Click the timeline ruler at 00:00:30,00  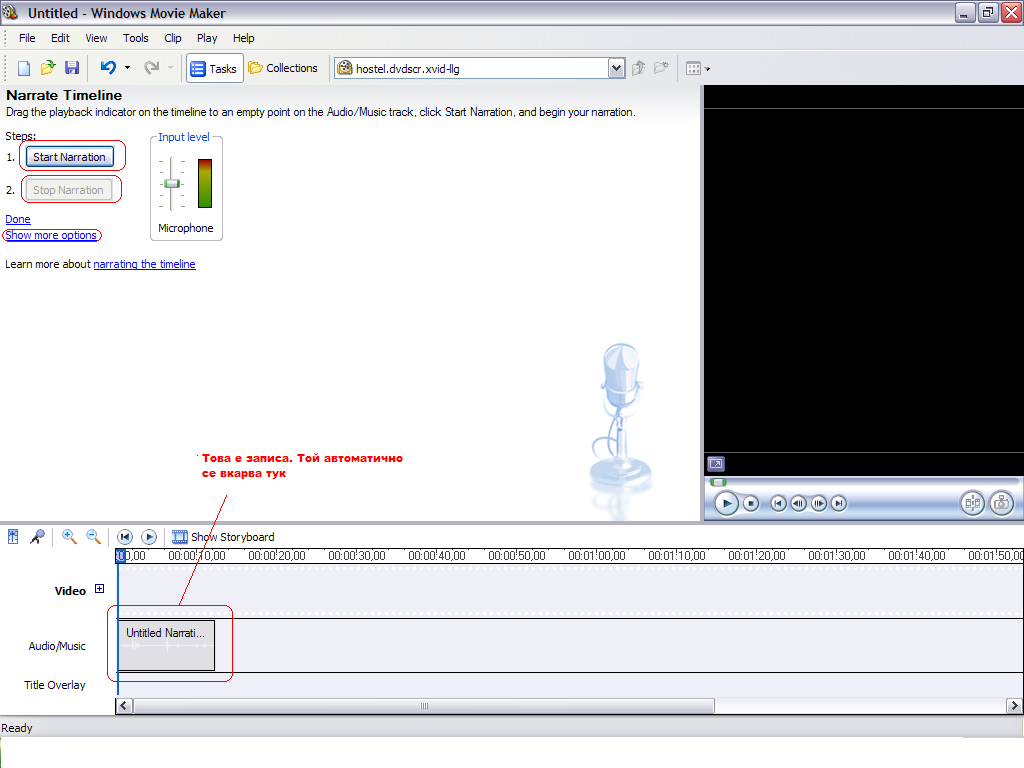tap(357, 556)
